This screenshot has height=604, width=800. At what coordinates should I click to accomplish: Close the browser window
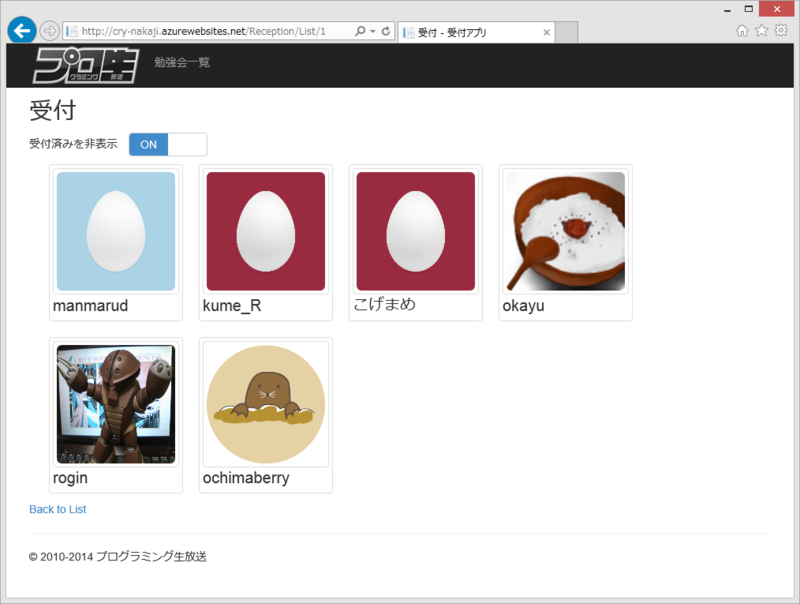click(777, 9)
